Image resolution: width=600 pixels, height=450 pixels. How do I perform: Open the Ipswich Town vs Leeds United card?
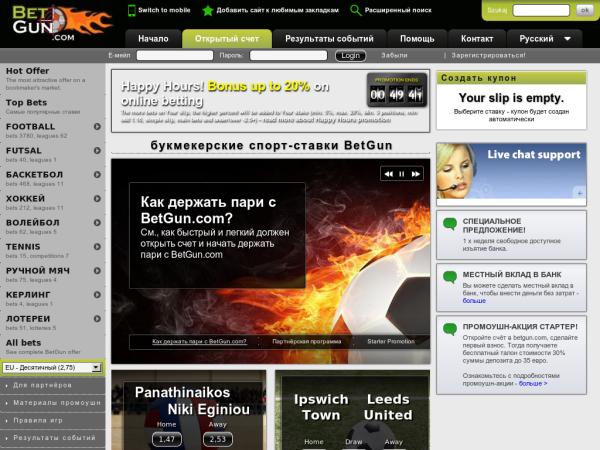[x=352, y=410]
